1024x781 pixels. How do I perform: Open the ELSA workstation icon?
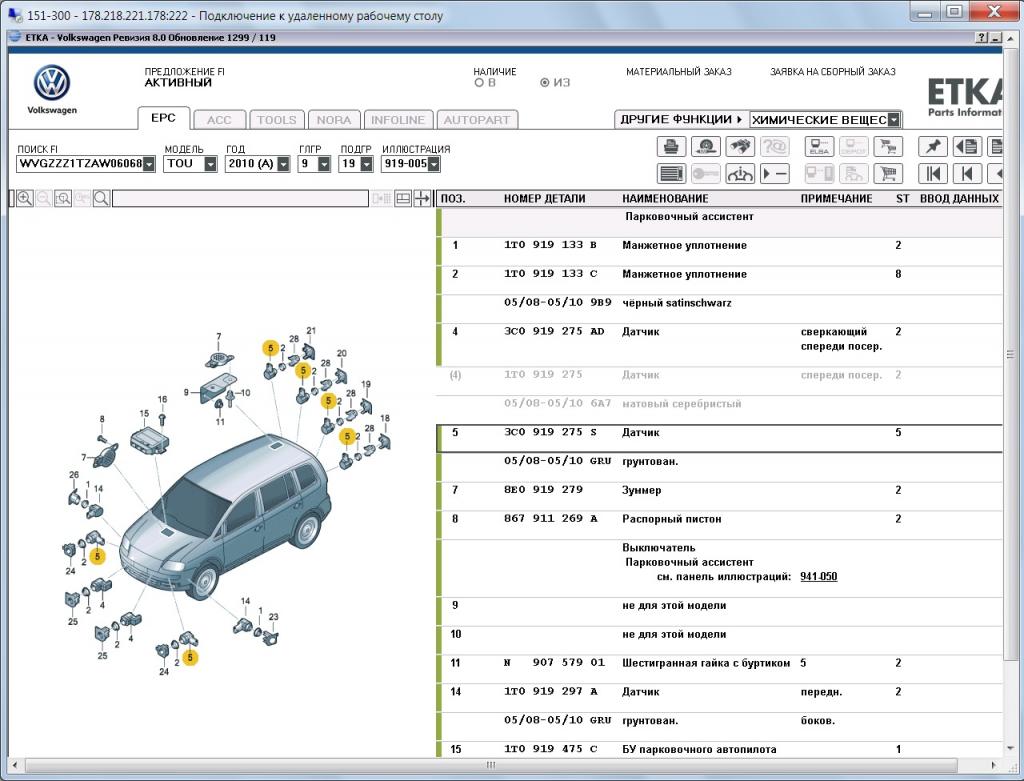point(819,146)
